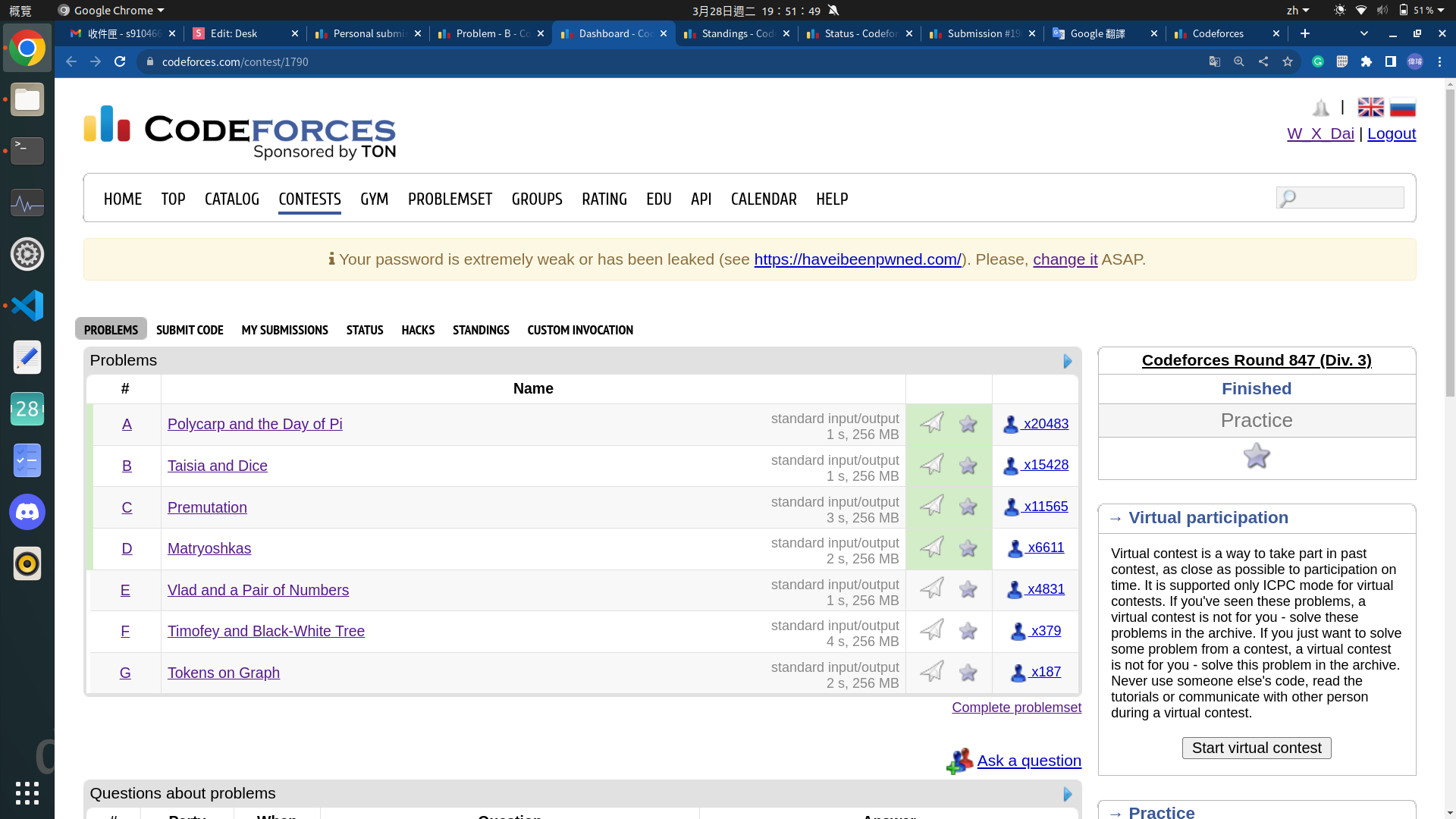The image size is (1456, 819).
Task: Toggle favorite star for Vlad and a Pair of Numbers
Action: [968, 589]
